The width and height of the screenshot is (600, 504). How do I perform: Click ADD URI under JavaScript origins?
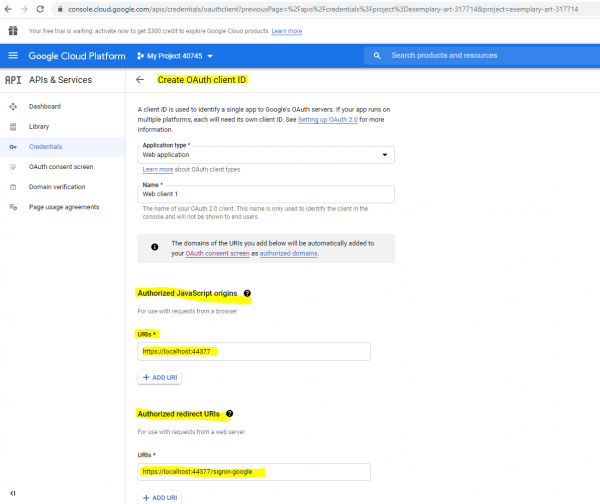click(159, 377)
